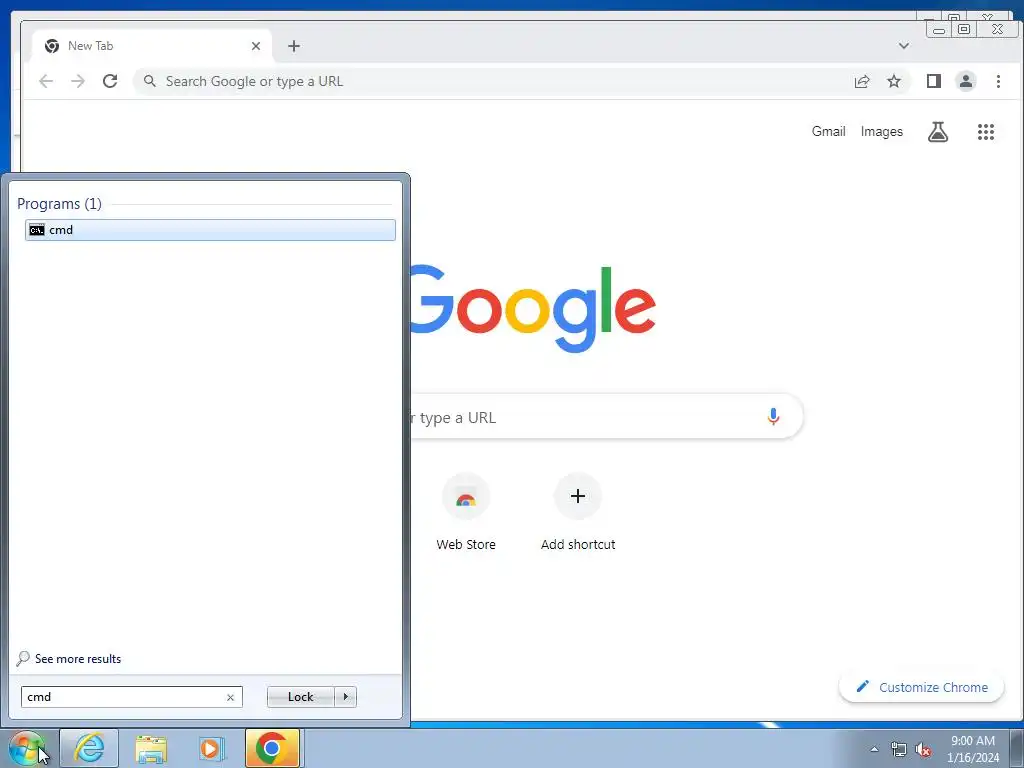Viewport: 1024px width, 768px height.
Task: Click the Lock button
Action: [x=300, y=697]
